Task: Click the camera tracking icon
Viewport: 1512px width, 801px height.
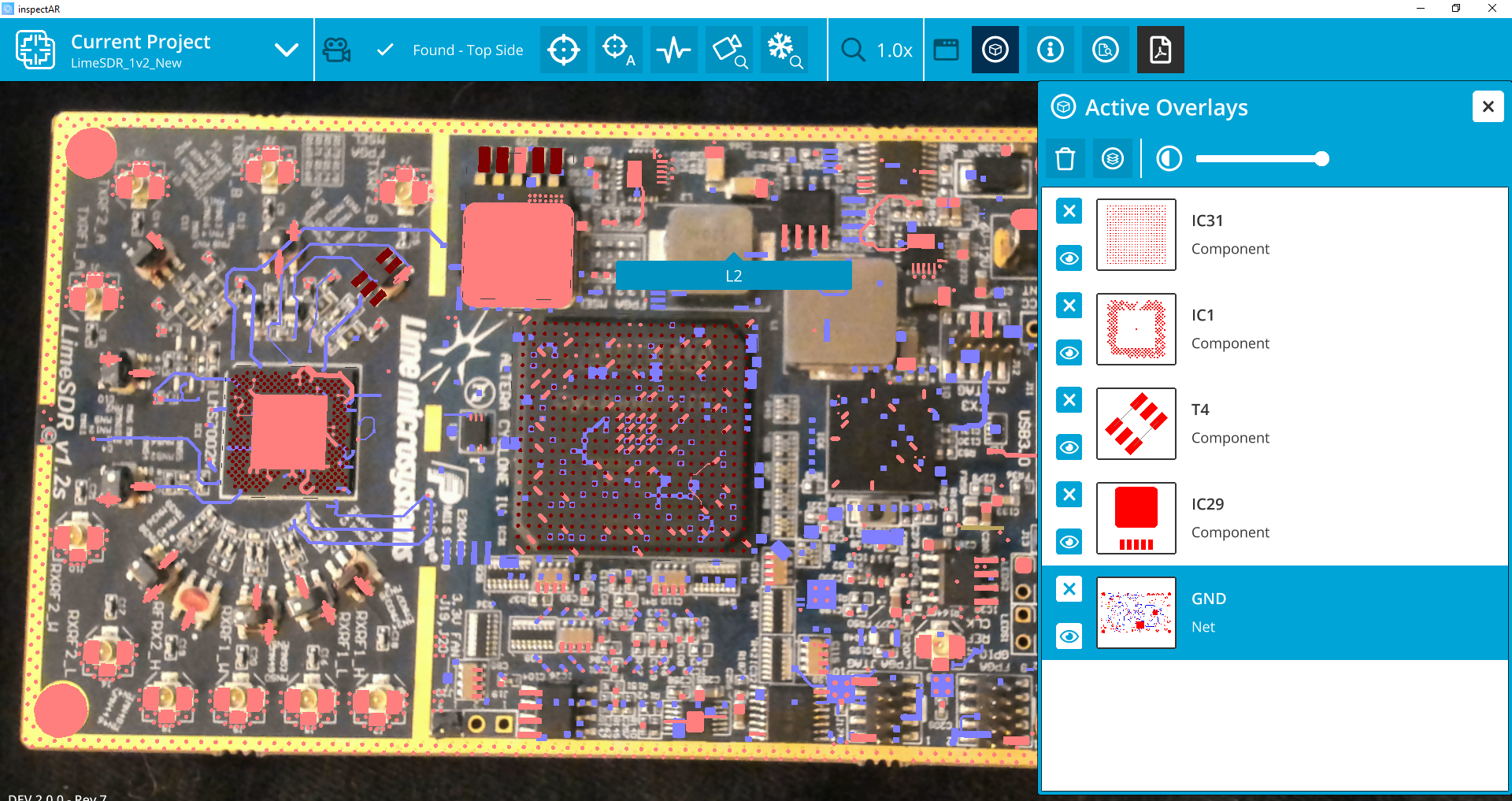Action: 337,50
